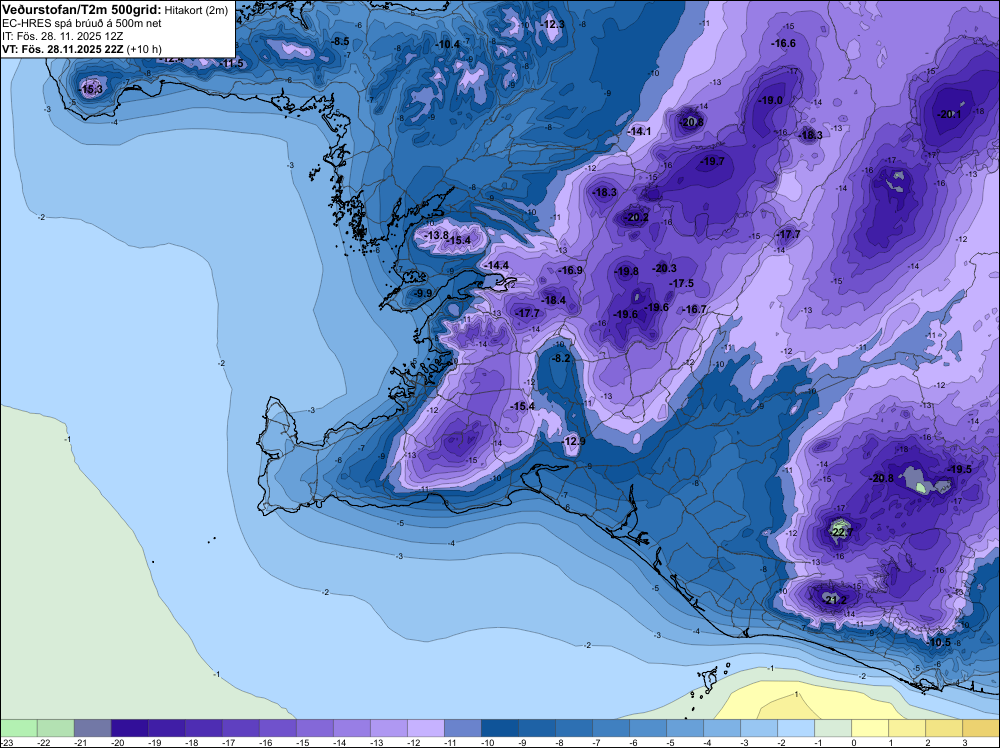The image size is (1000, 748).
Task: Click the -19.0 temperature value
Action: point(770,100)
